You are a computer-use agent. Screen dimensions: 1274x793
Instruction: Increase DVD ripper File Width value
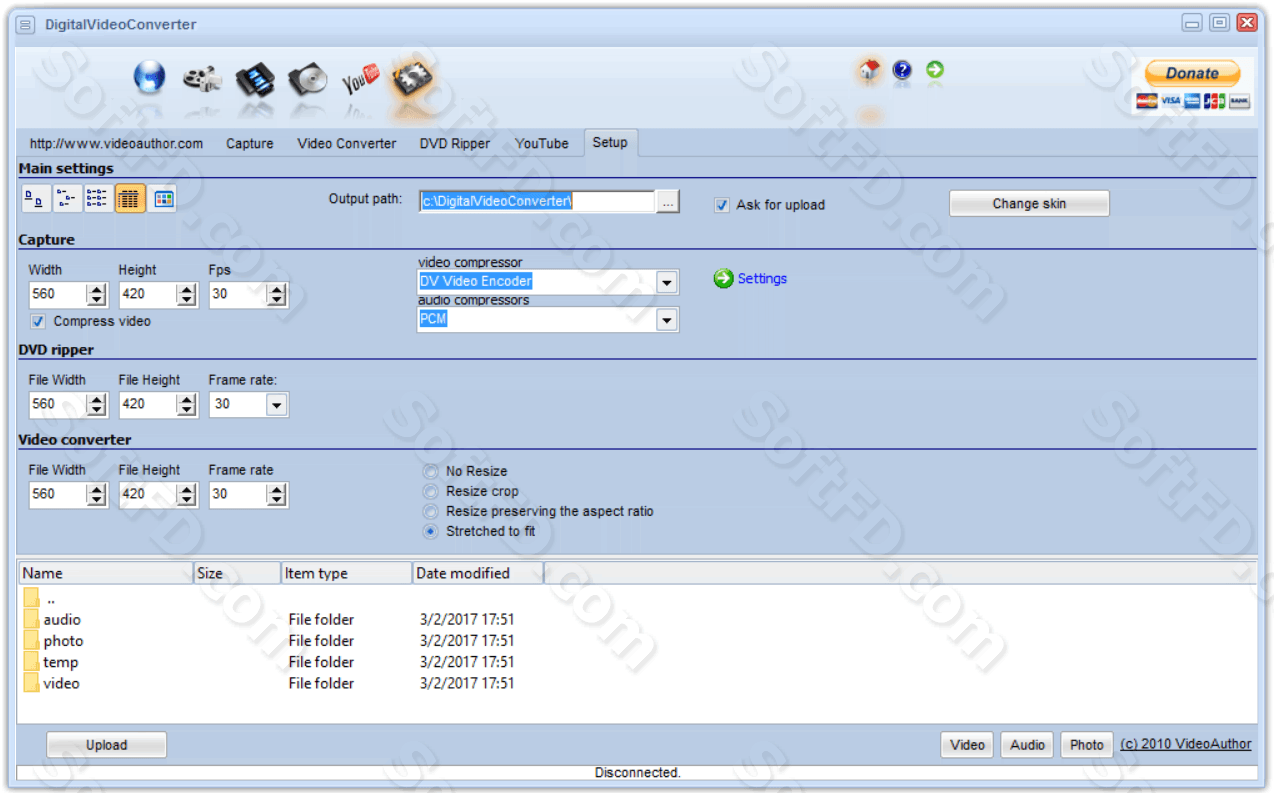tap(96, 399)
